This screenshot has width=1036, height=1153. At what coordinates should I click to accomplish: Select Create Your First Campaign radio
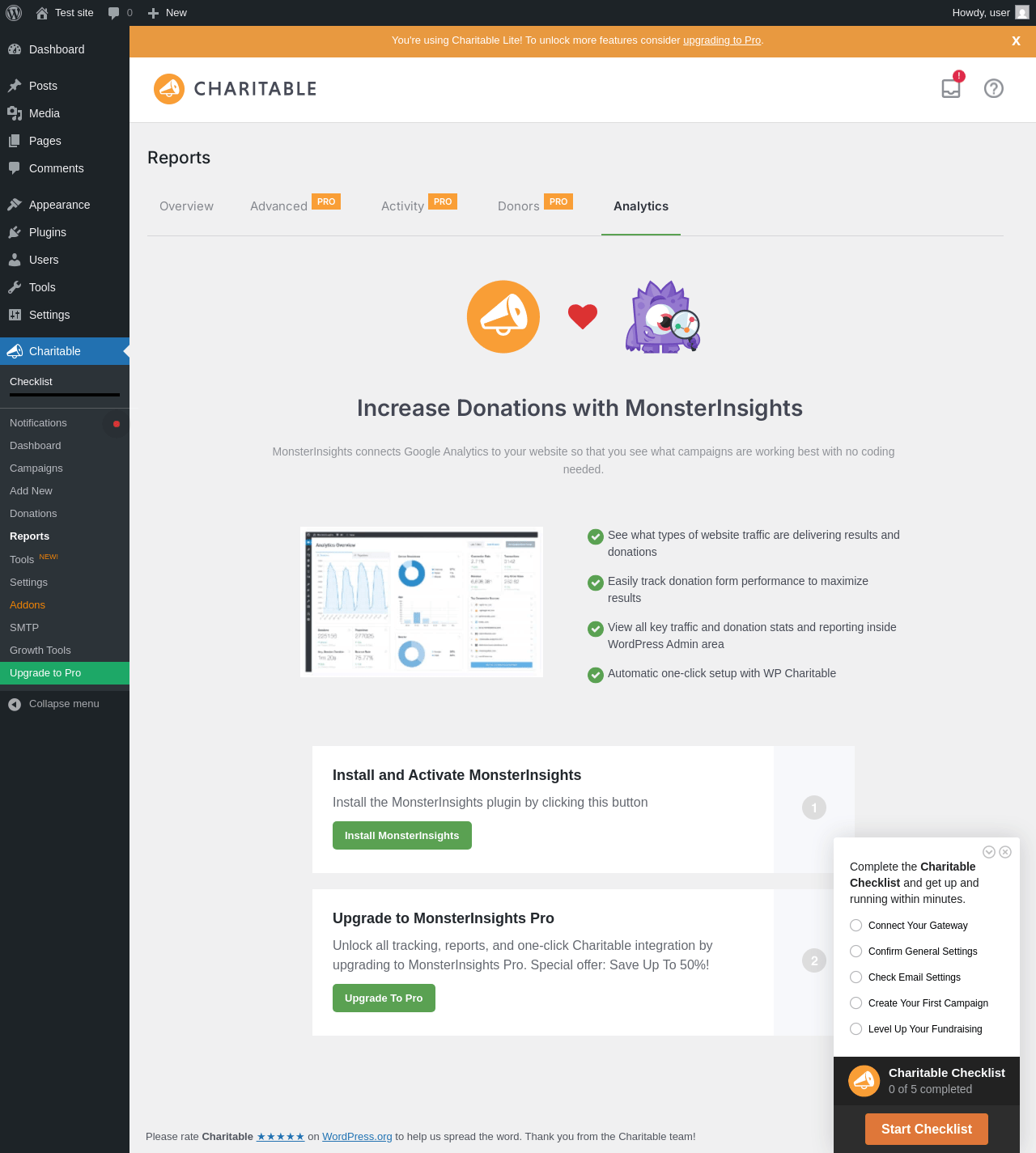(856, 1003)
